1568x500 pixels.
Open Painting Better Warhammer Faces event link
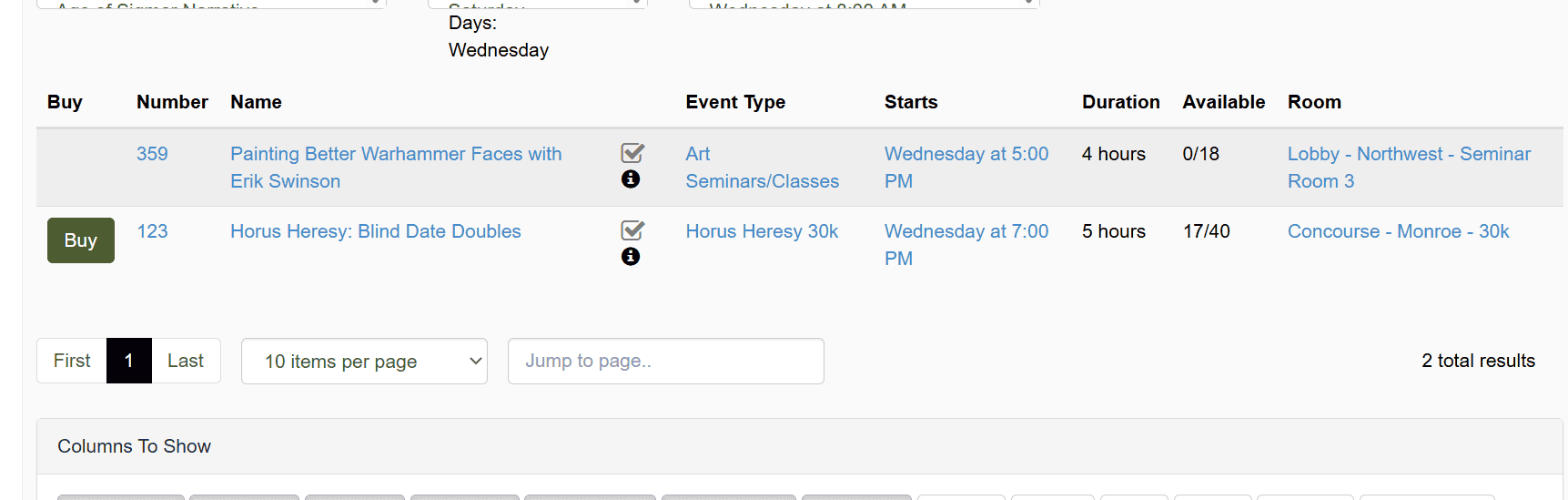(396, 168)
